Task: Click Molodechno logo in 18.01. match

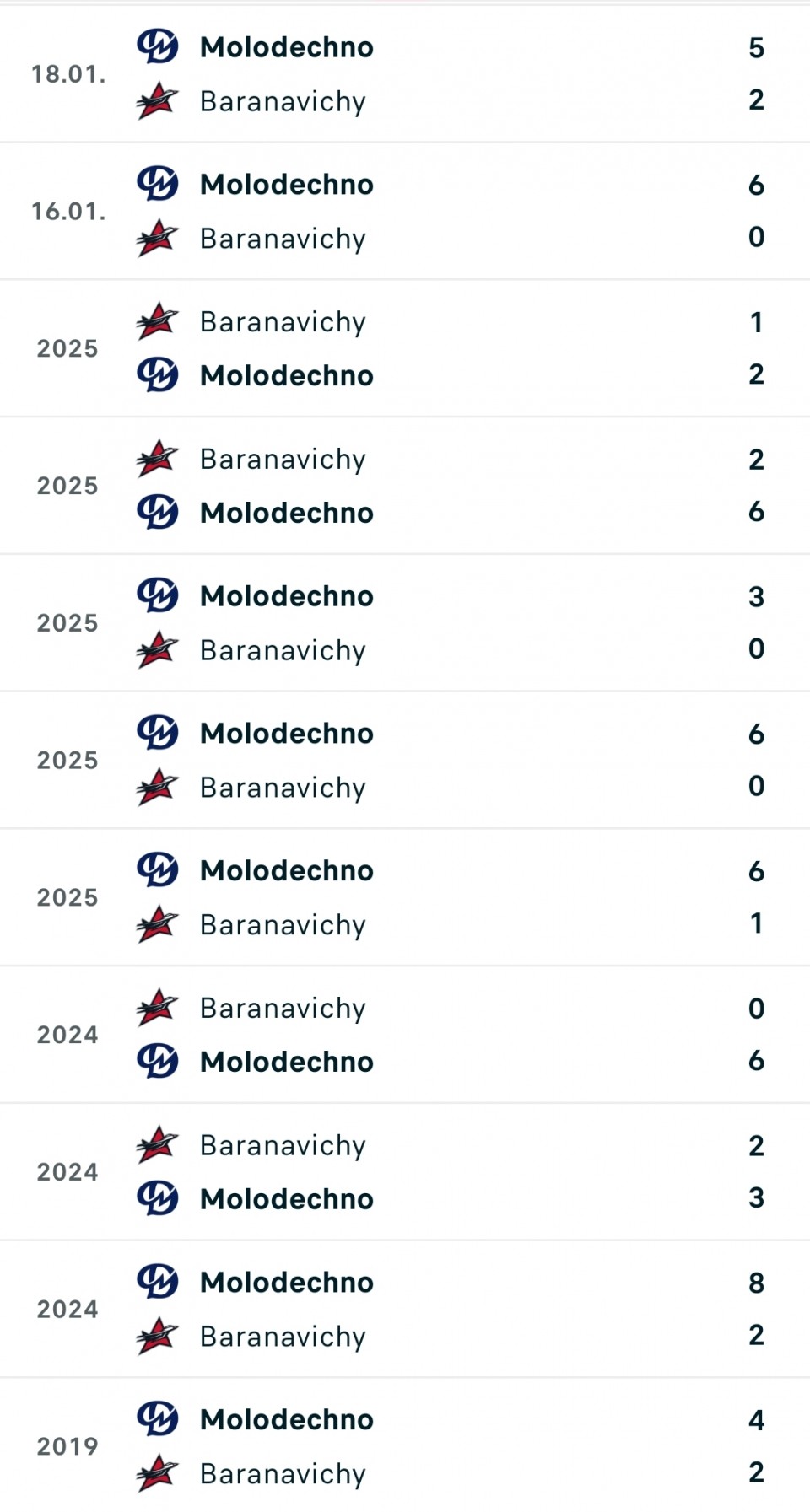Action: (x=158, y=46)
